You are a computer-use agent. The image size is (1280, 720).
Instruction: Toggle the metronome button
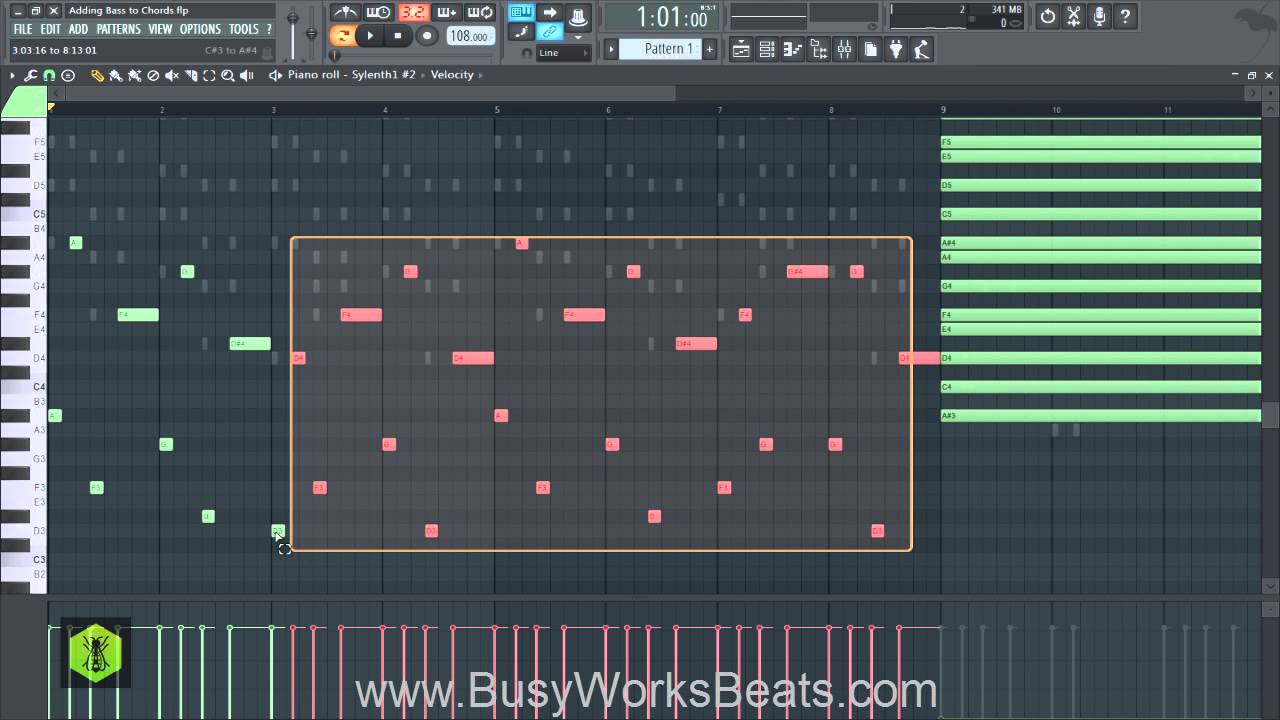[344, 13]
